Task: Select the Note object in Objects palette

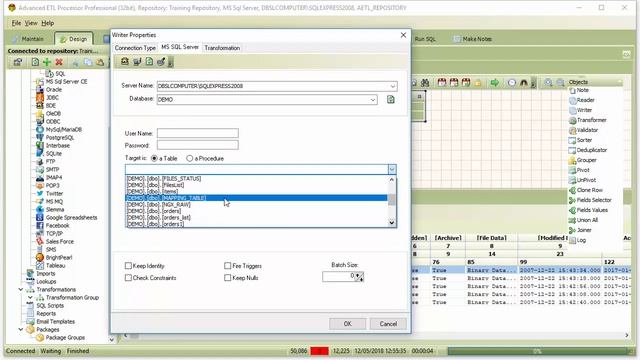Action: pyautogui.click(x=579, y=90)
